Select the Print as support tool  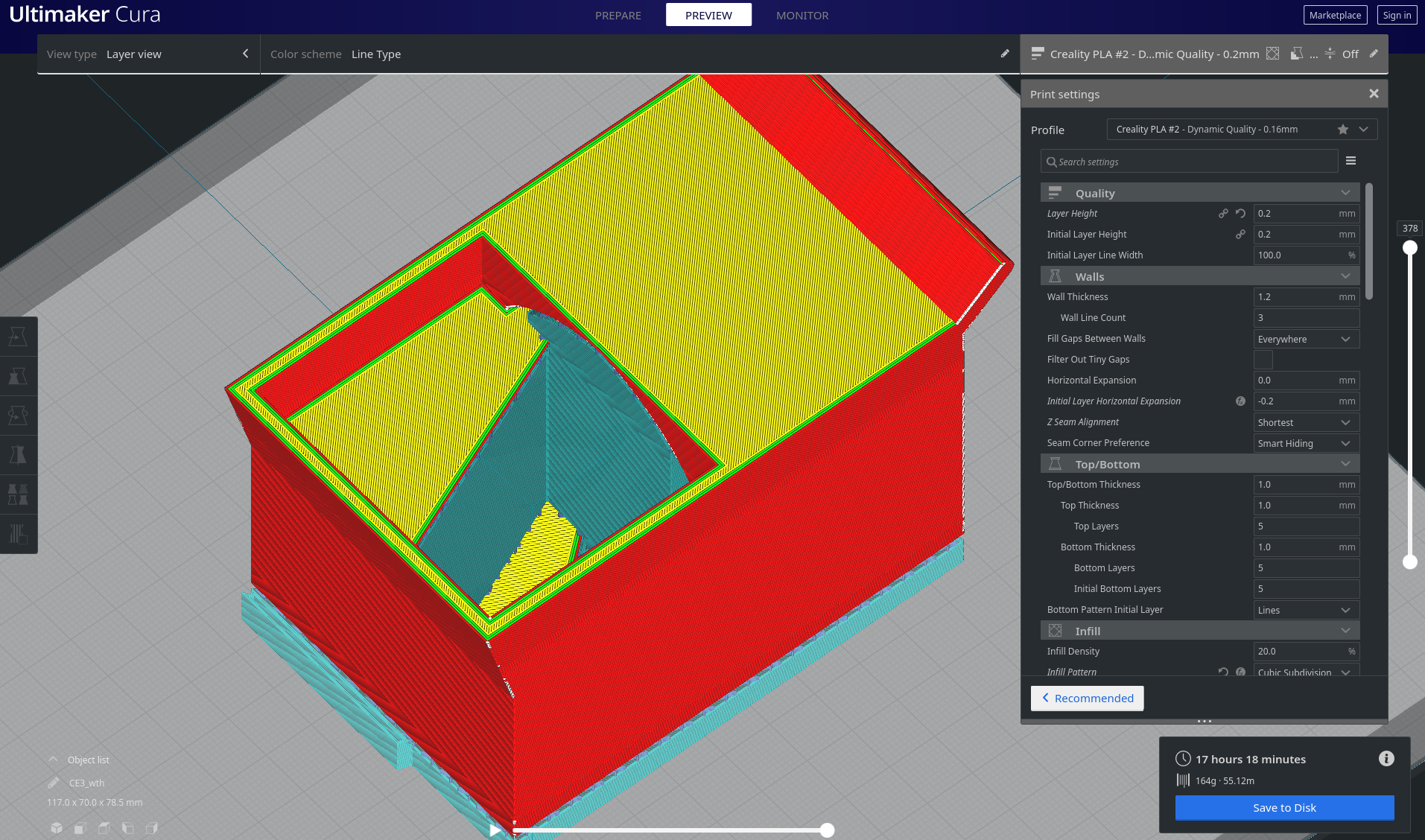point(19,376)
